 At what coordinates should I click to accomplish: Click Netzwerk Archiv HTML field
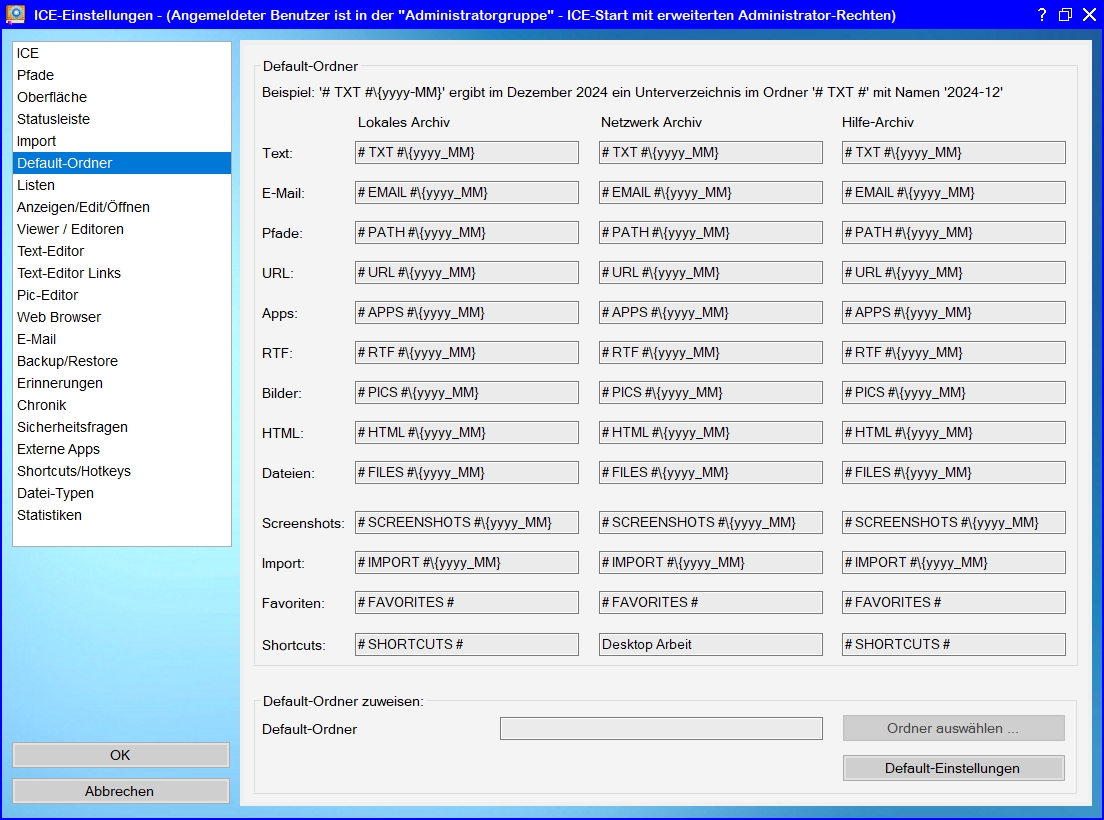[x=710, y=434]
